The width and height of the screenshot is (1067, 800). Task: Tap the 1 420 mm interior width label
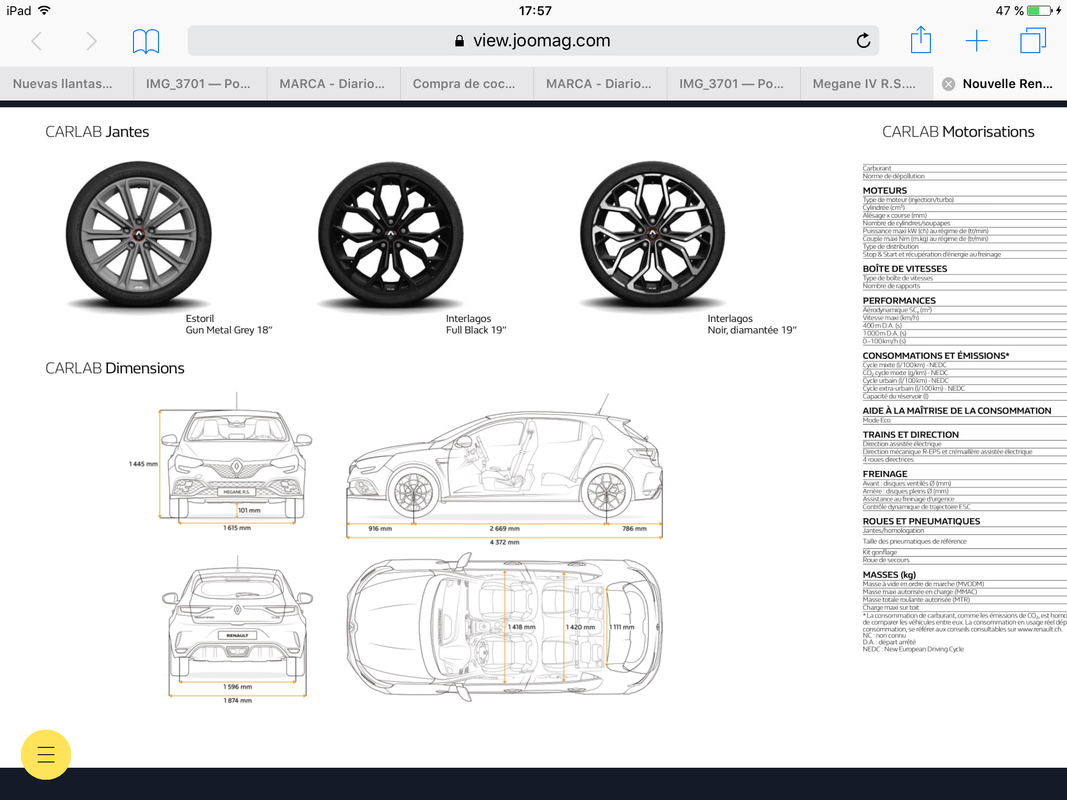(x=580, y=627)
